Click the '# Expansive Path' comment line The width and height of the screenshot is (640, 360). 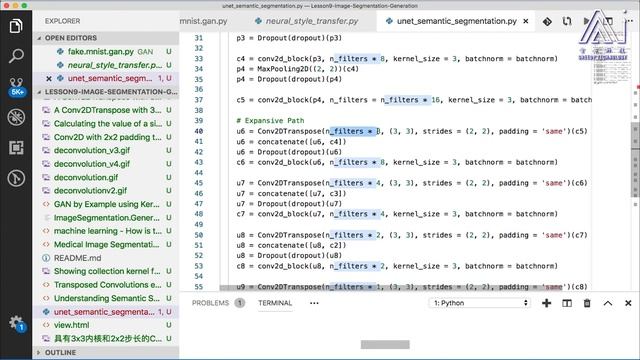(x=270, y=121)
